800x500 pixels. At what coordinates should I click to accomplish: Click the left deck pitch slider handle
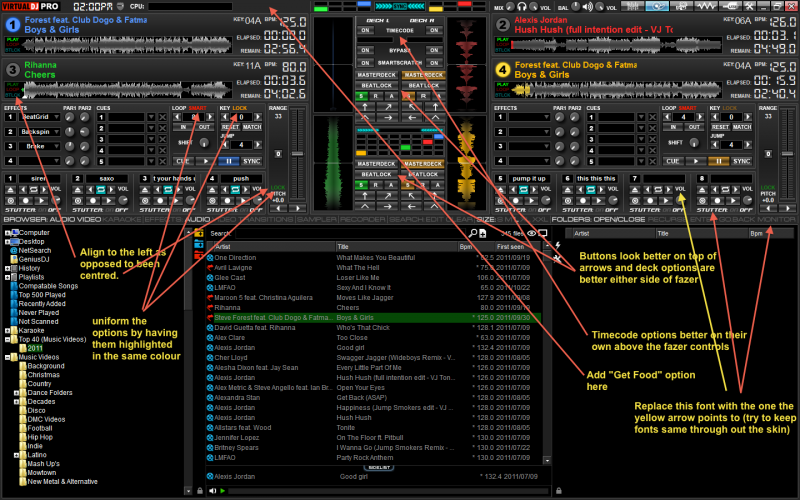click(x=297, y=154)
